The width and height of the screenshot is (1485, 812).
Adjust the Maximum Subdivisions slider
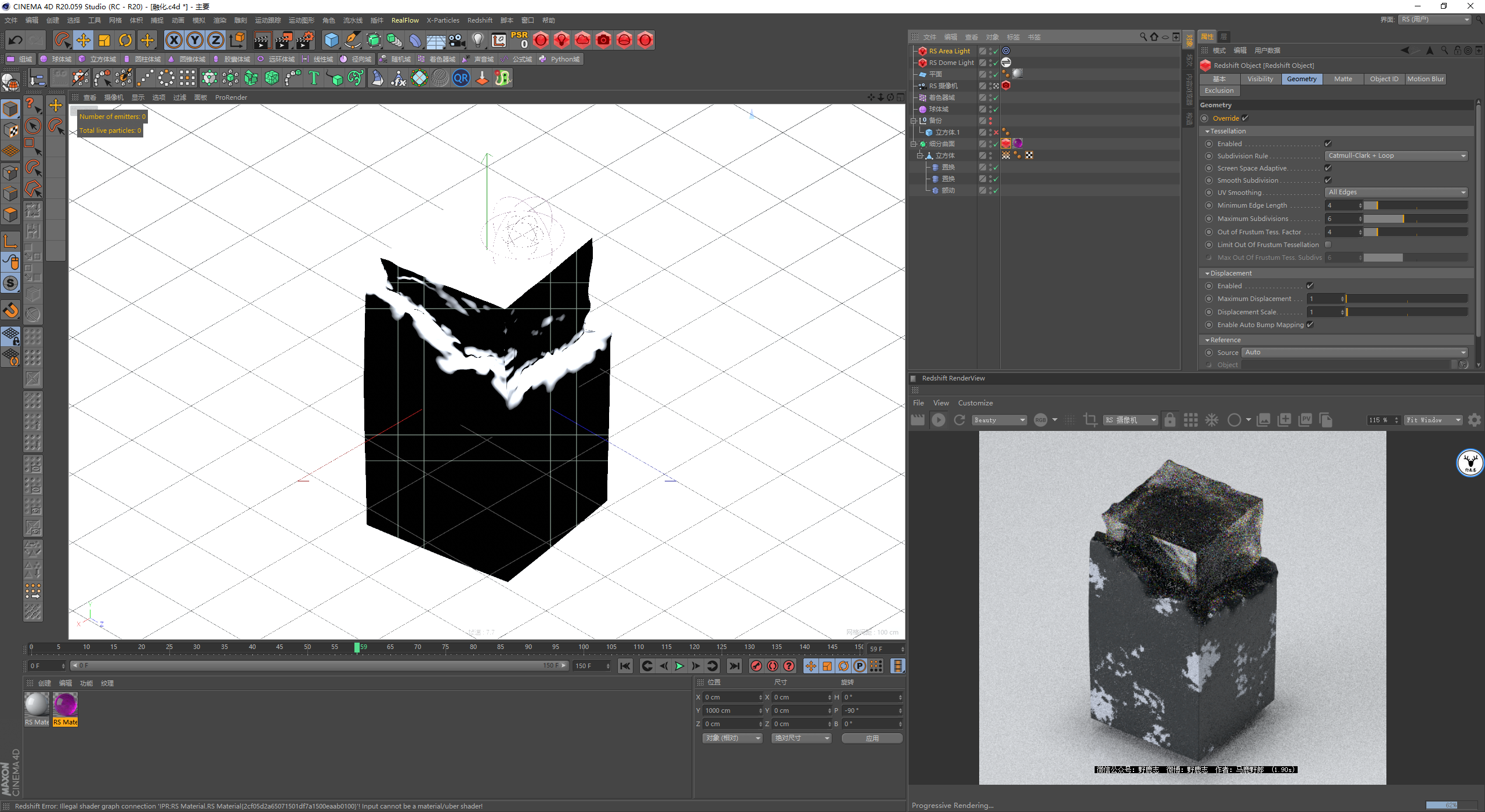pos(1415,219)
